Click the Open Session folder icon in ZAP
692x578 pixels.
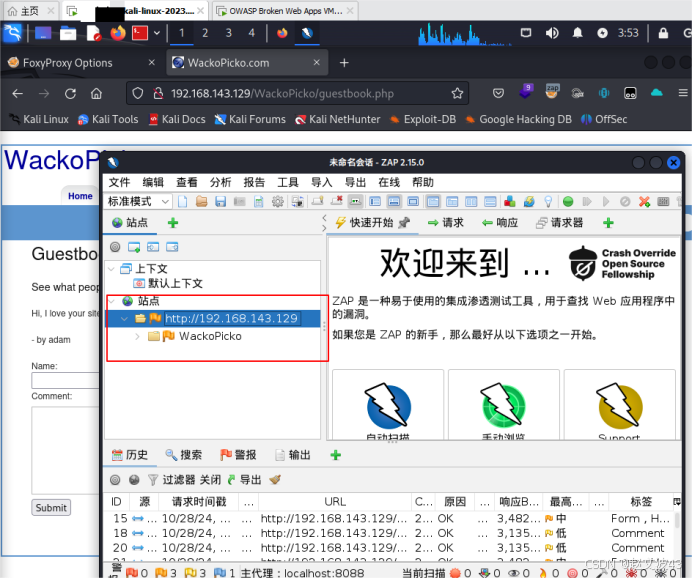[202, 202]
